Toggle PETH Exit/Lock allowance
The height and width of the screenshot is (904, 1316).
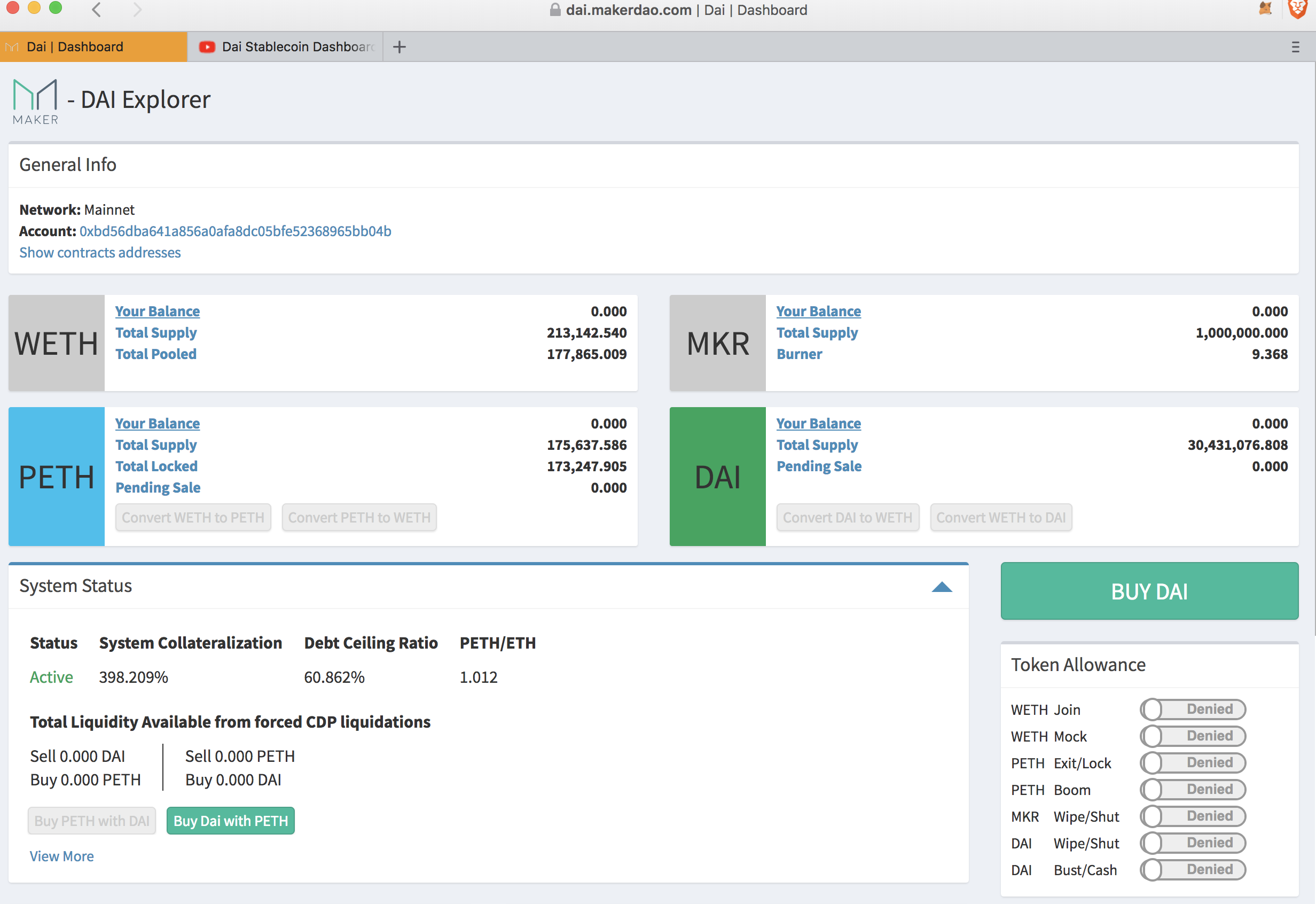(1193, 762)
